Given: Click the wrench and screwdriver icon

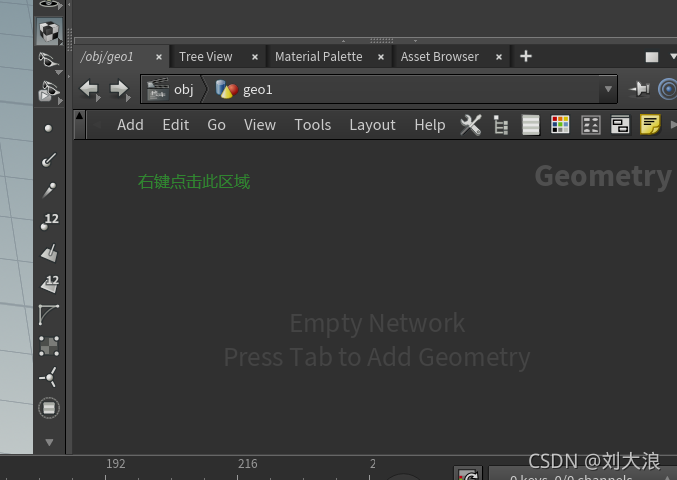Looking at the screenshot, I should tap(471, 125).
